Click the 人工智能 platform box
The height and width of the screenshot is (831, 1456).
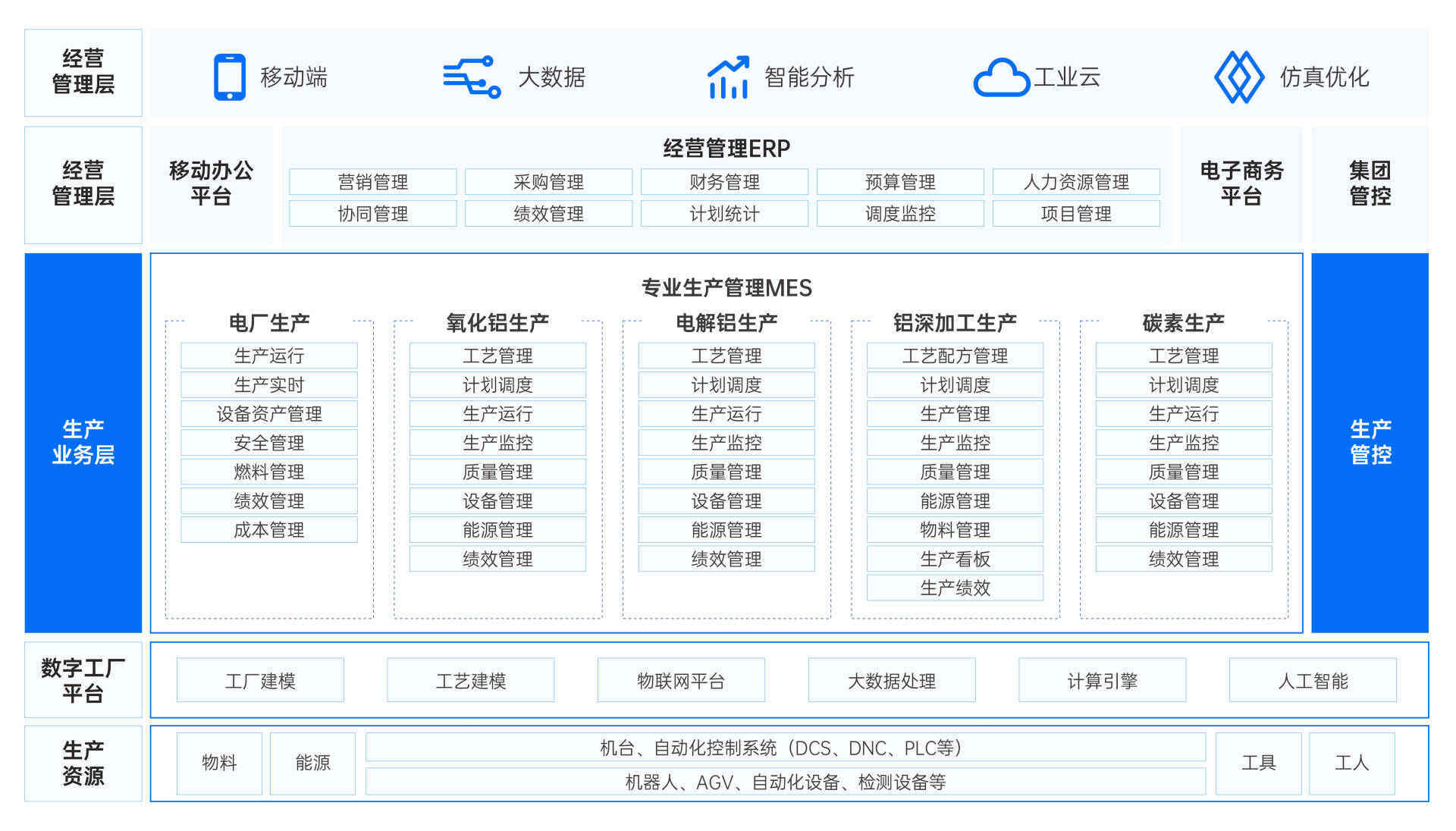pyautogui.click(x=1312, y=680)
